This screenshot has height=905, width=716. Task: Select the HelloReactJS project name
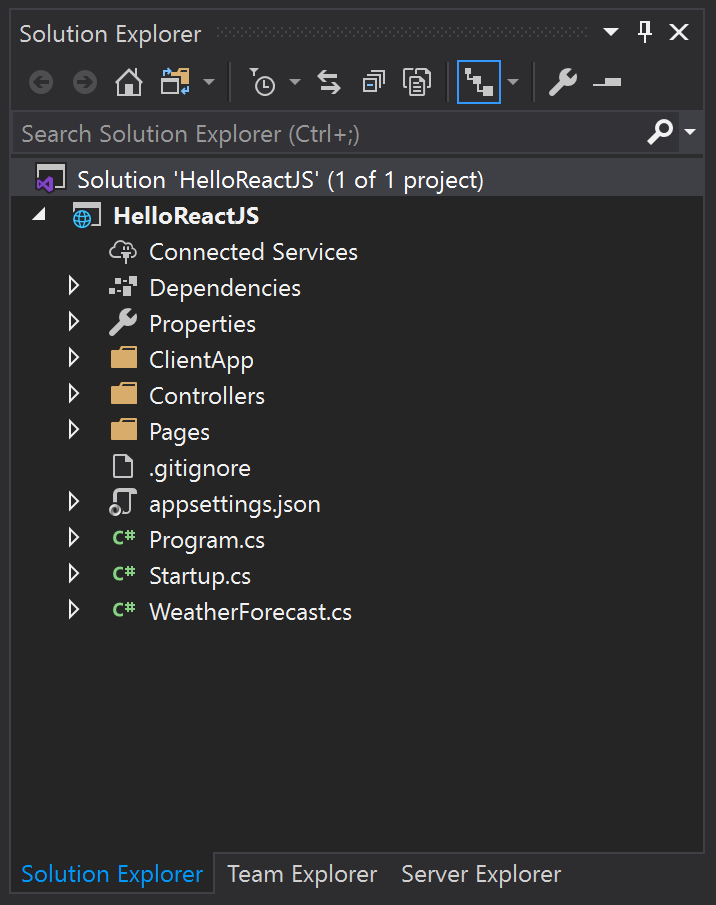tap(186, 216)
